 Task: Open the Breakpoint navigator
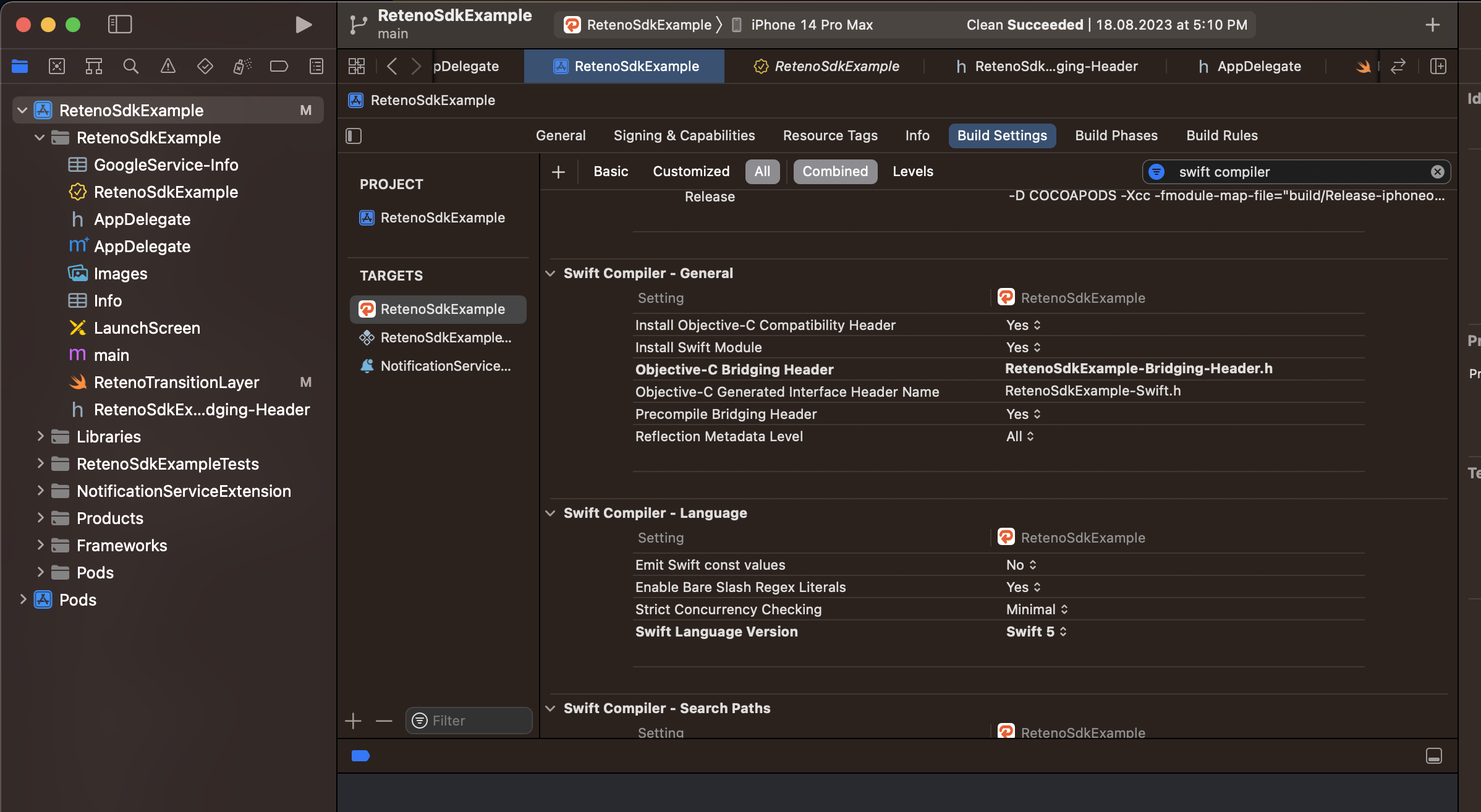279,66
